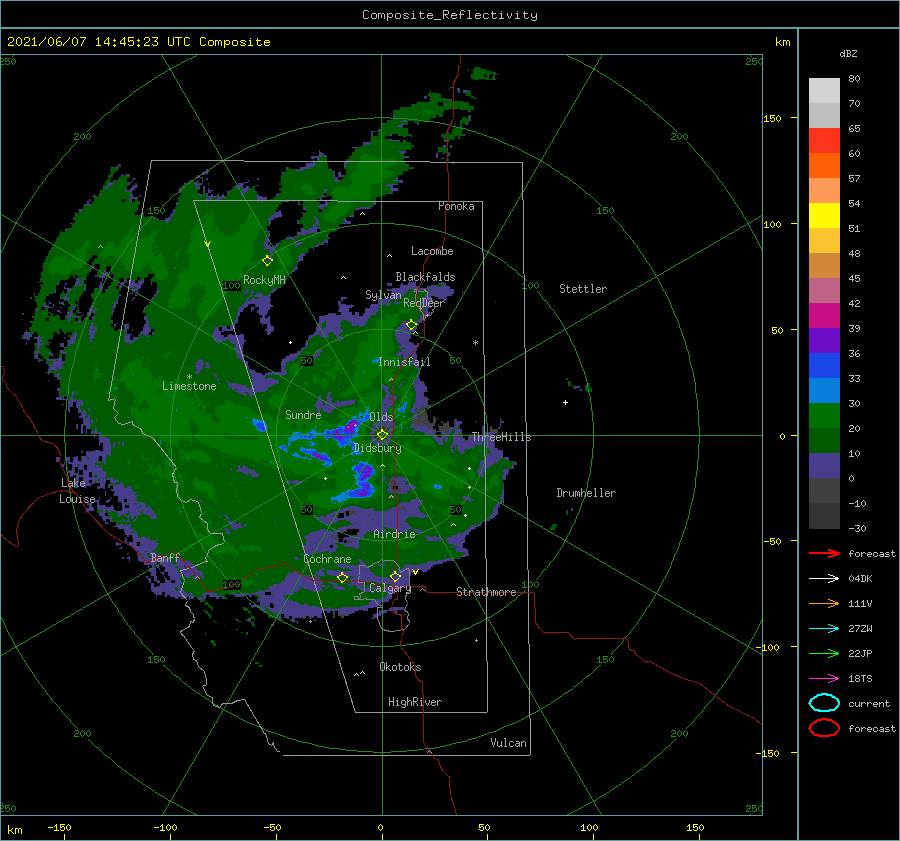The height and width of the screenshot is (841, 900).
Task: Click the yellow radar-center marker at Olds
Action: pos(382,435)
